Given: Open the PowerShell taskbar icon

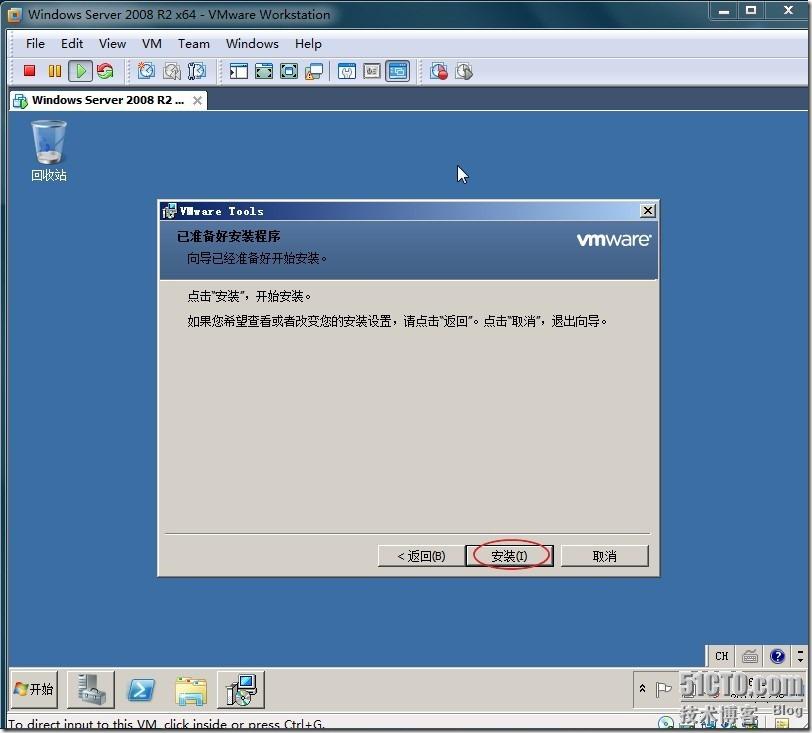Looking at the screenshot, I should click(141, 689).
